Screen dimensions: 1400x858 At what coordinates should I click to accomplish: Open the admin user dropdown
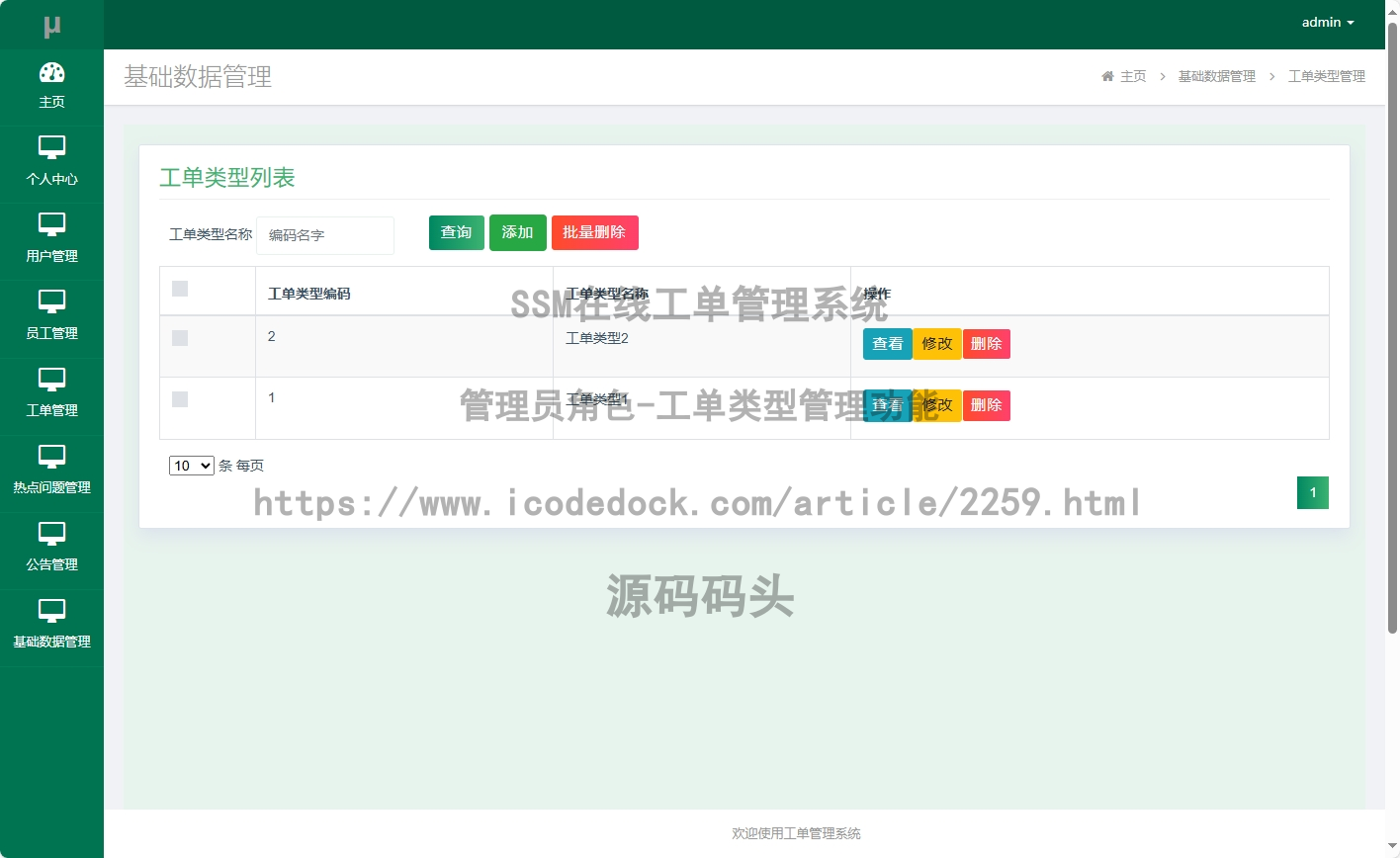(x=1328, y=22)
